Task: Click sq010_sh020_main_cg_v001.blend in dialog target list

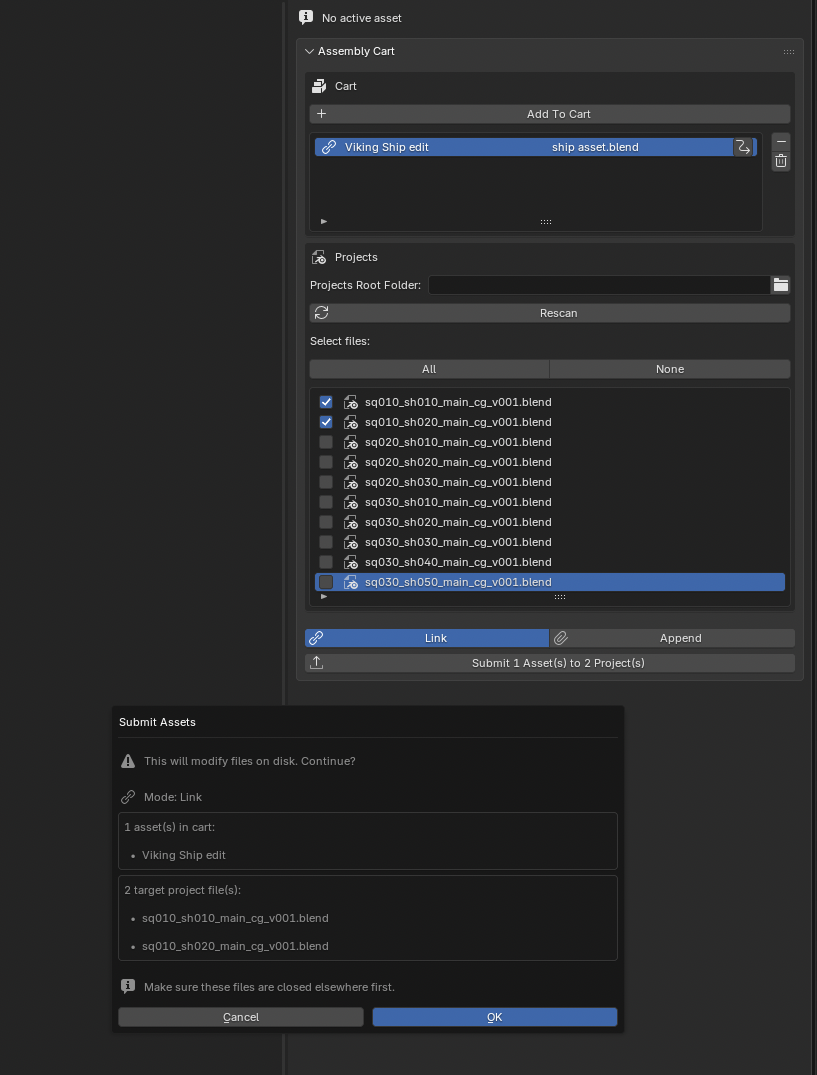Action: (x=235, y=946)
